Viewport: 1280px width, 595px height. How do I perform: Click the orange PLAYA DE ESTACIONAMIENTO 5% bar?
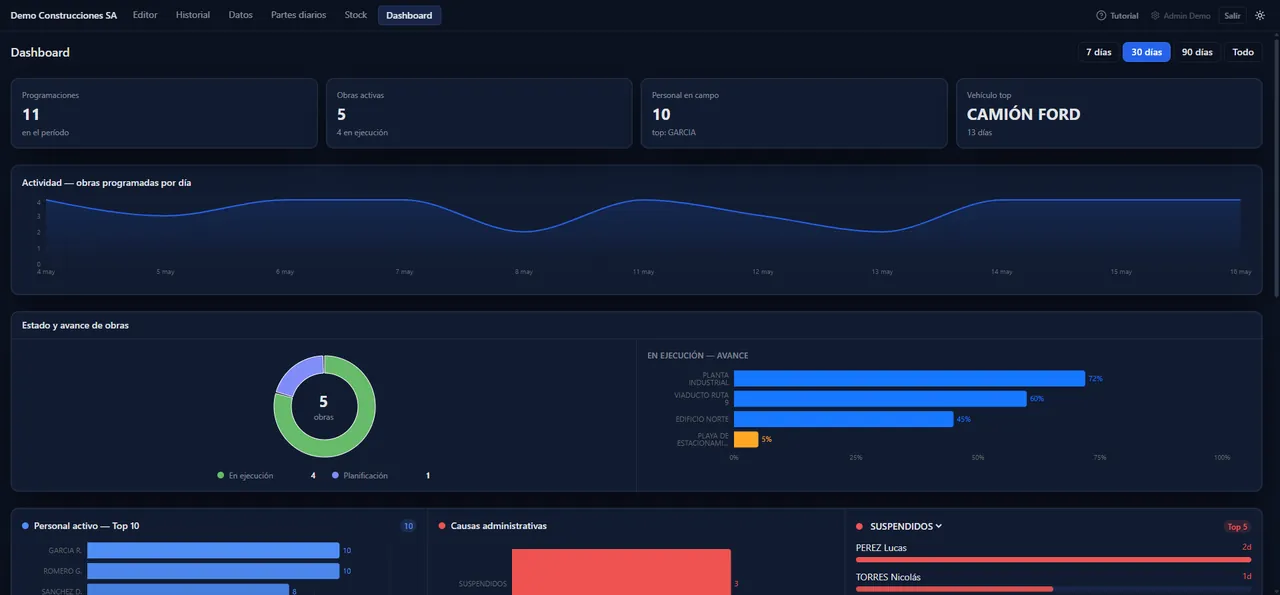[x=746, y=439]
